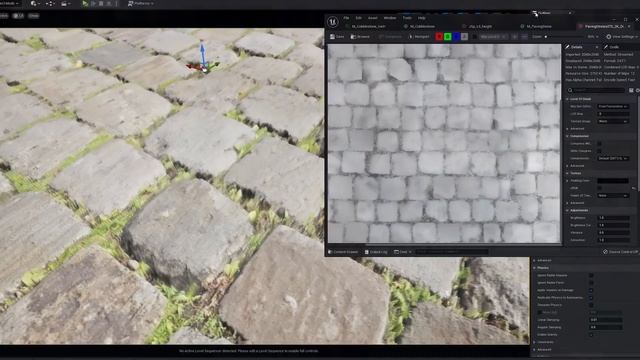Toggle the Ignore Radial Impulse checkbox
The height and width of the screenshot is (360, 640).
(x=591, y=276)
